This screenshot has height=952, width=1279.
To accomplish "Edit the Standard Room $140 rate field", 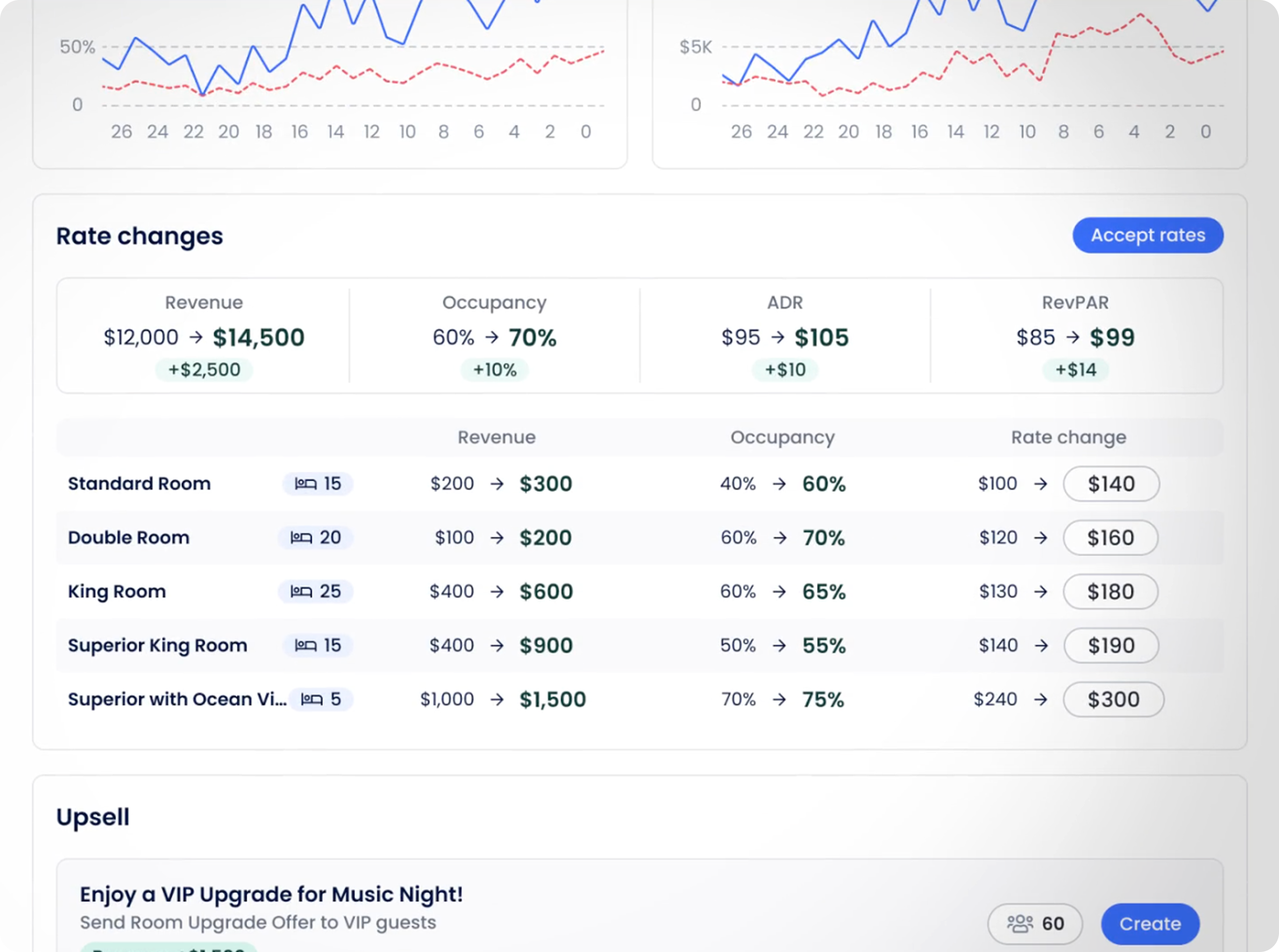I will click(1111, 484).
